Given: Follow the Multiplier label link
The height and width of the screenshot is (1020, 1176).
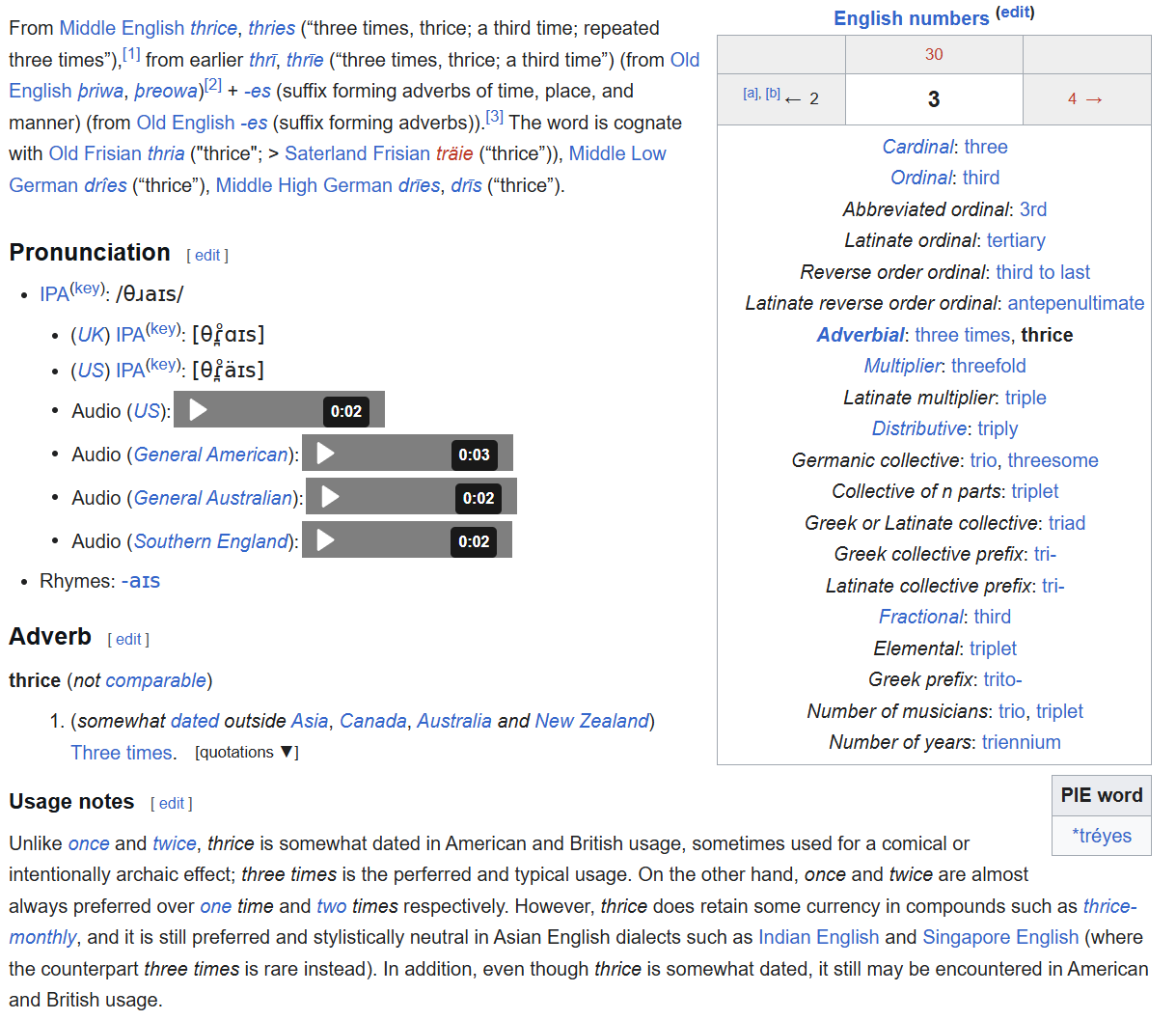Looking at the screenshot, I should pyautogui.click(x=902, y=366).
